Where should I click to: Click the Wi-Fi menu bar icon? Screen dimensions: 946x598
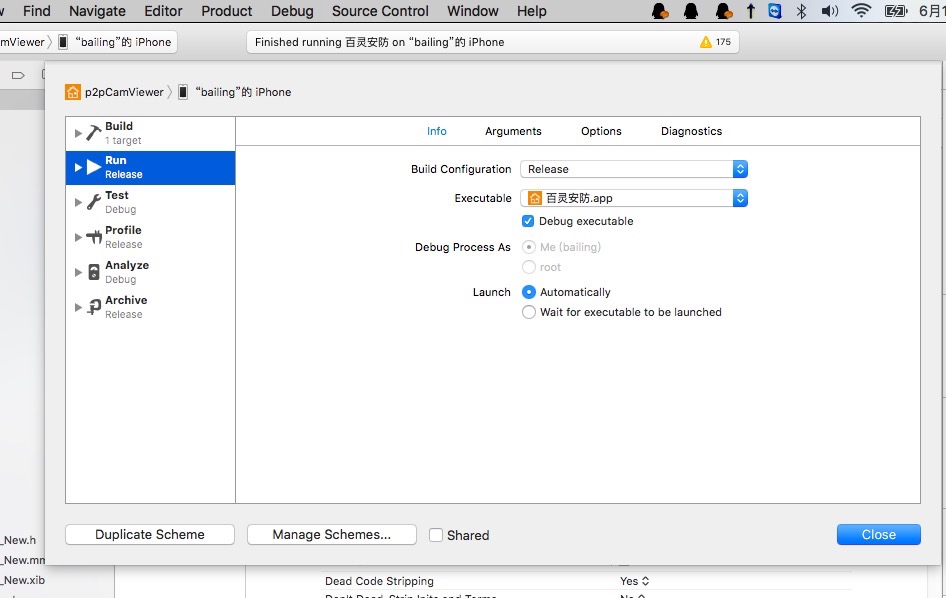[x=861, y=11]
